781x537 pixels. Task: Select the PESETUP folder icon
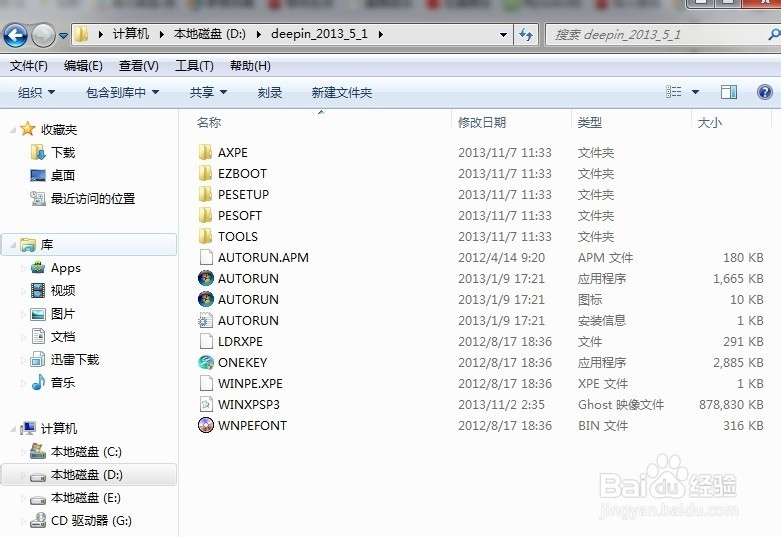point(205,194)
